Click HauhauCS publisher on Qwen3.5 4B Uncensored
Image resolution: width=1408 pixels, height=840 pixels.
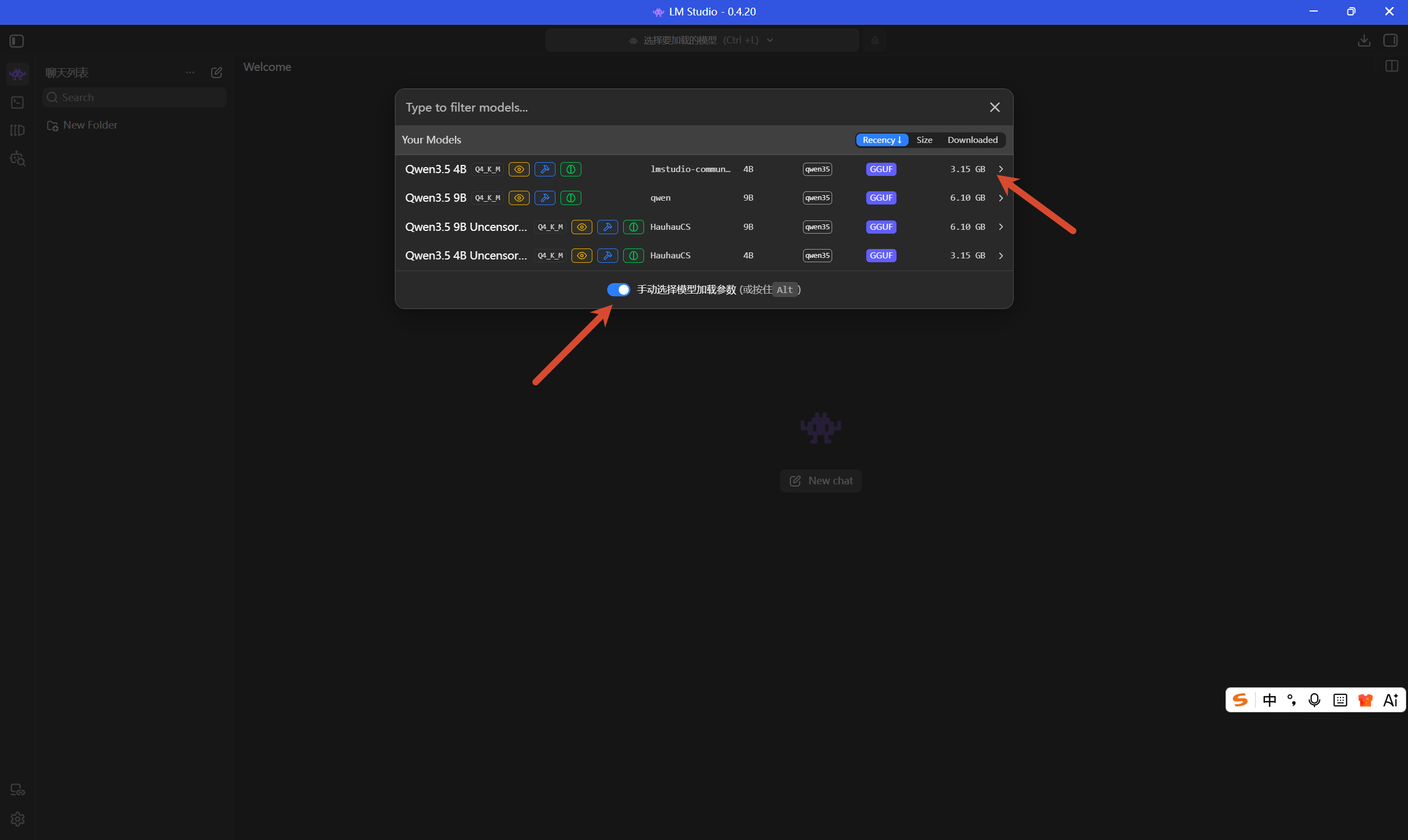pyautogui.click(x=670, y=256)
